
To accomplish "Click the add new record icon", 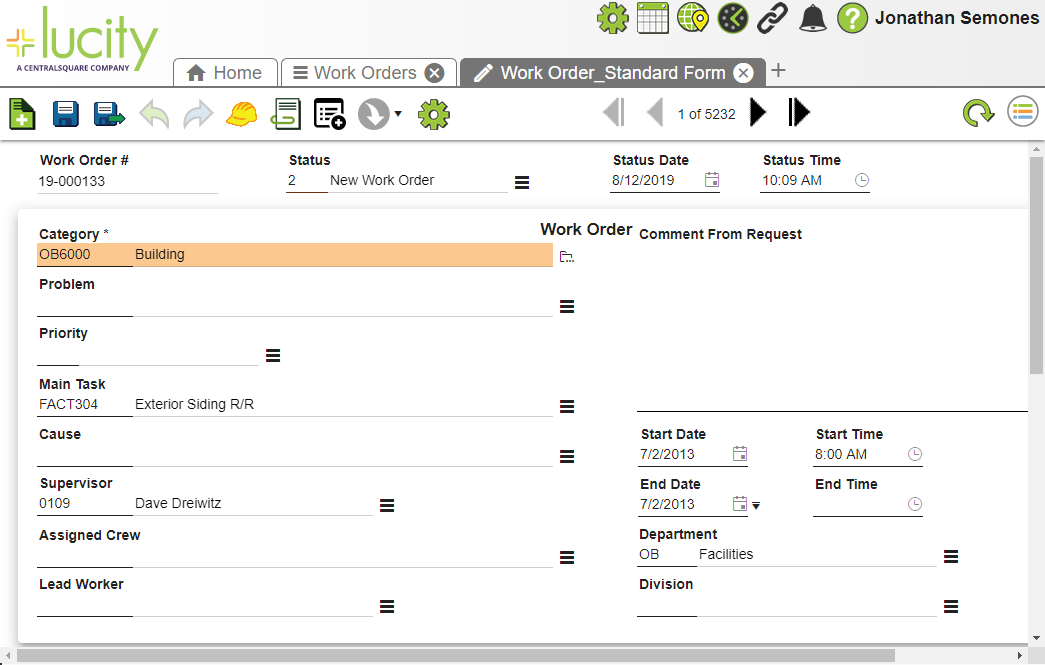I will point(22,113).
